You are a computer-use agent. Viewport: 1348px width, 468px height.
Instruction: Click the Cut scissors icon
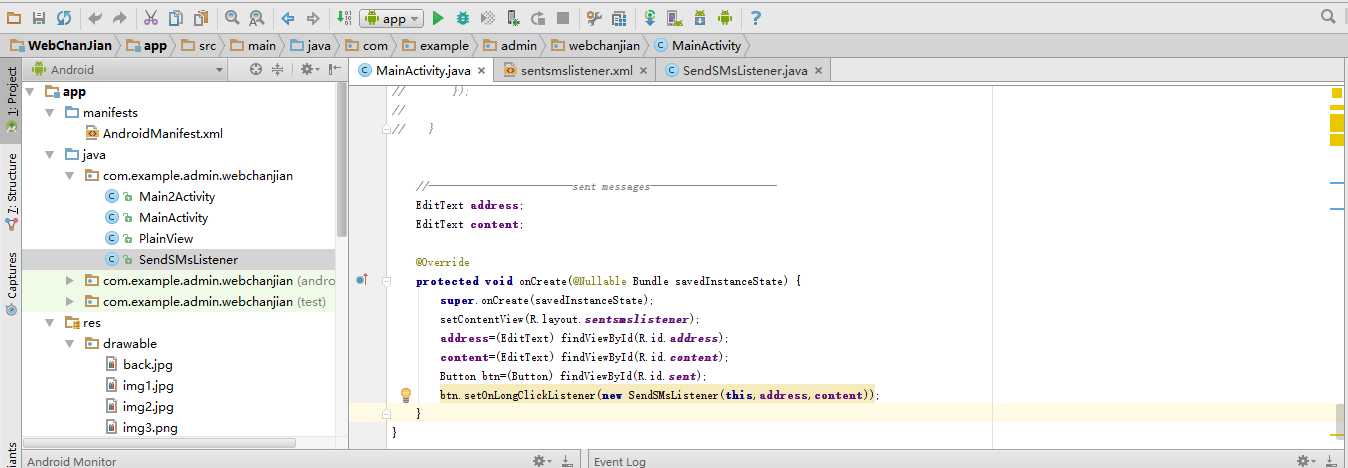(151, 18)
